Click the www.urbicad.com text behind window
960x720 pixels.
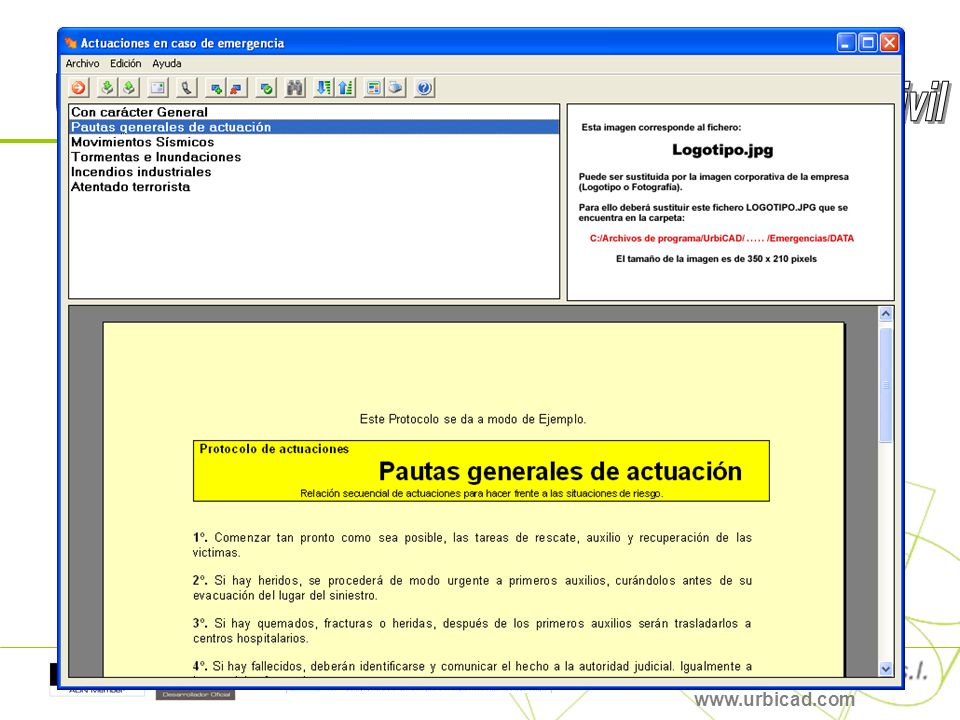(774, 699)
